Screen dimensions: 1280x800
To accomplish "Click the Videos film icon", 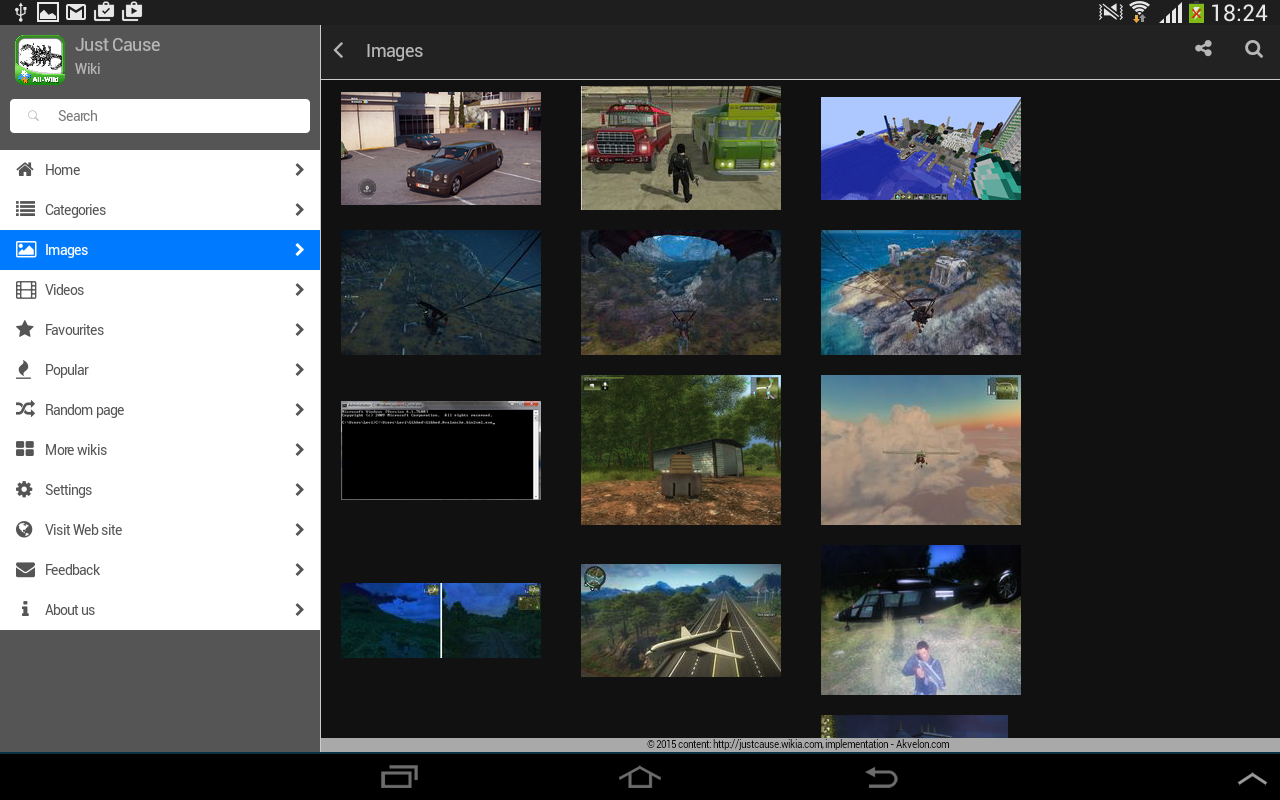I will tap(25, 290).
